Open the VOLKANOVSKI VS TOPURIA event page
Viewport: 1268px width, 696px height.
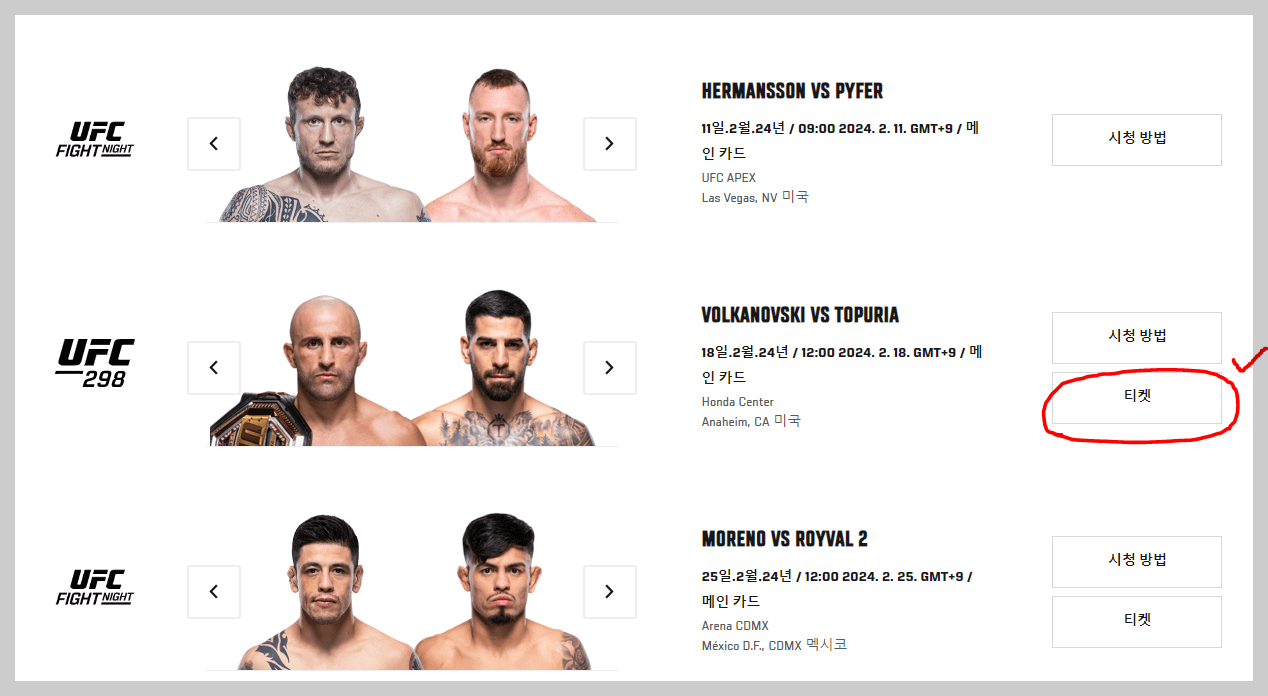[800, 314]
